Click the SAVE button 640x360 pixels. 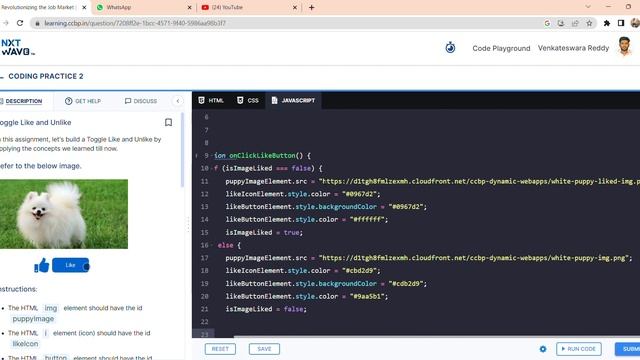[264, 349]
